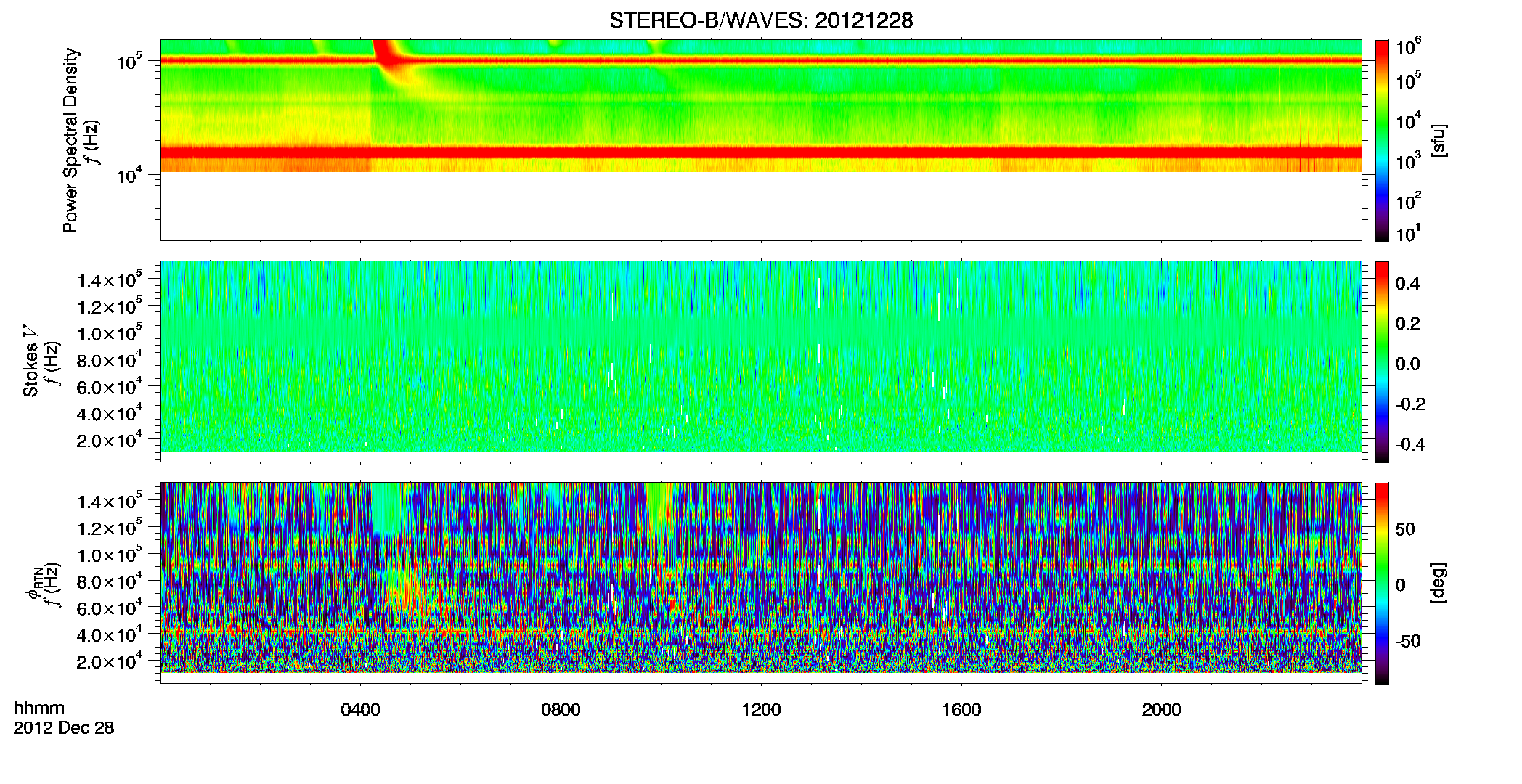Click the 0800 time axis label
The height and width of the screenshot is (784, 1522).
click(561, 710)
